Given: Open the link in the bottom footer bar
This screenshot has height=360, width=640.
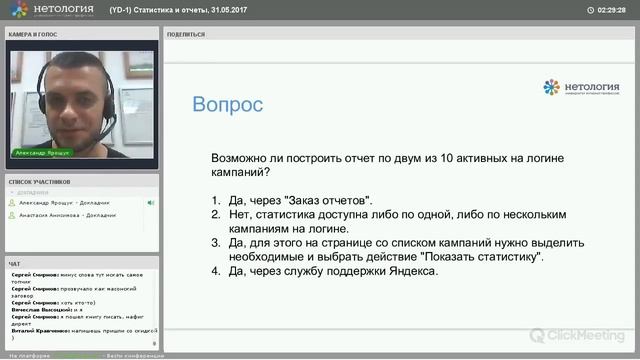Looking at the screenshot, I should [77, 356].
